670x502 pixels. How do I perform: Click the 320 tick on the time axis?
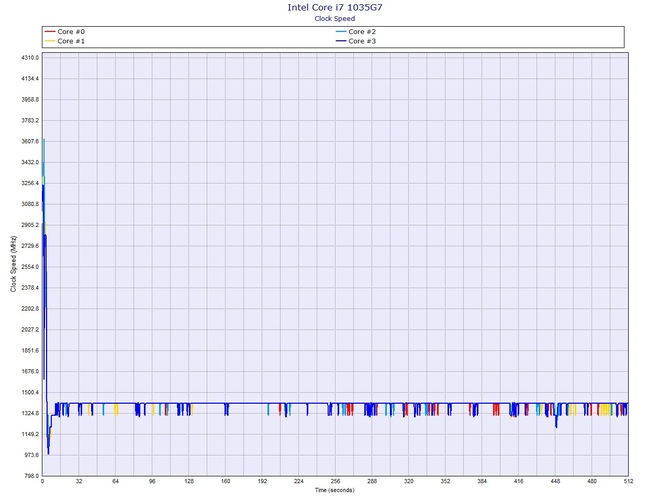[409, 481]
